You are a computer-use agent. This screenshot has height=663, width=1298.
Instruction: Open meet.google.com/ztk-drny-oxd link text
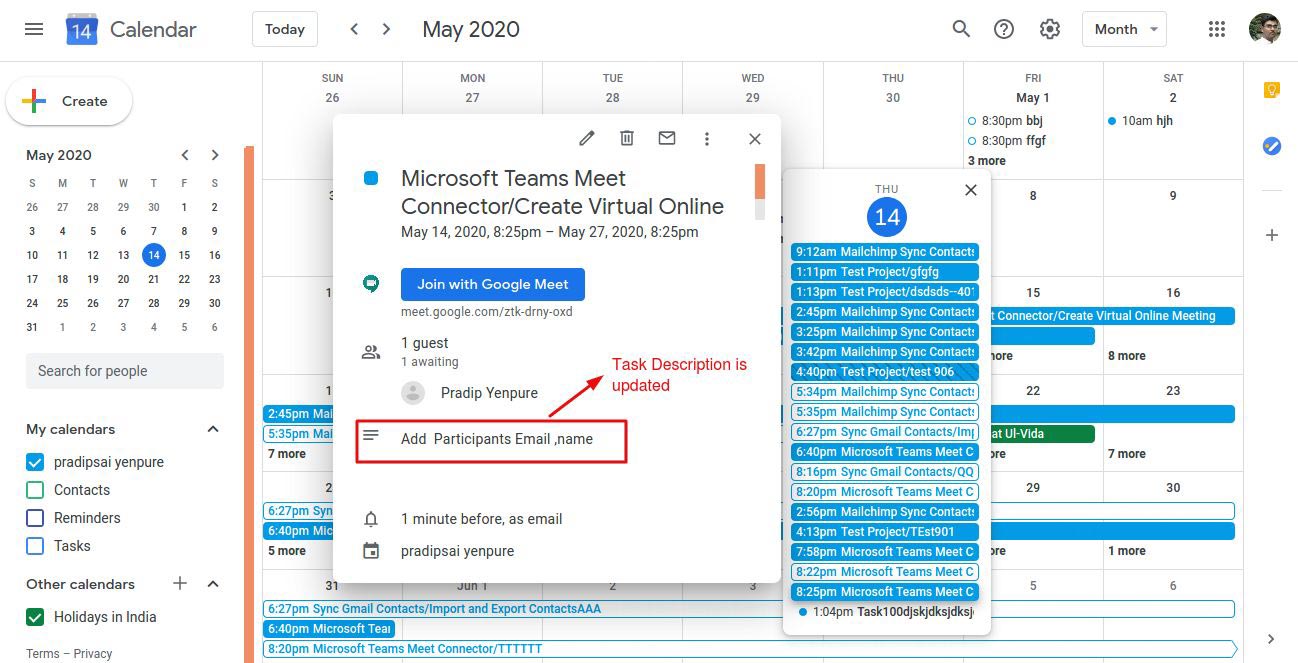(x=487, y=312)
